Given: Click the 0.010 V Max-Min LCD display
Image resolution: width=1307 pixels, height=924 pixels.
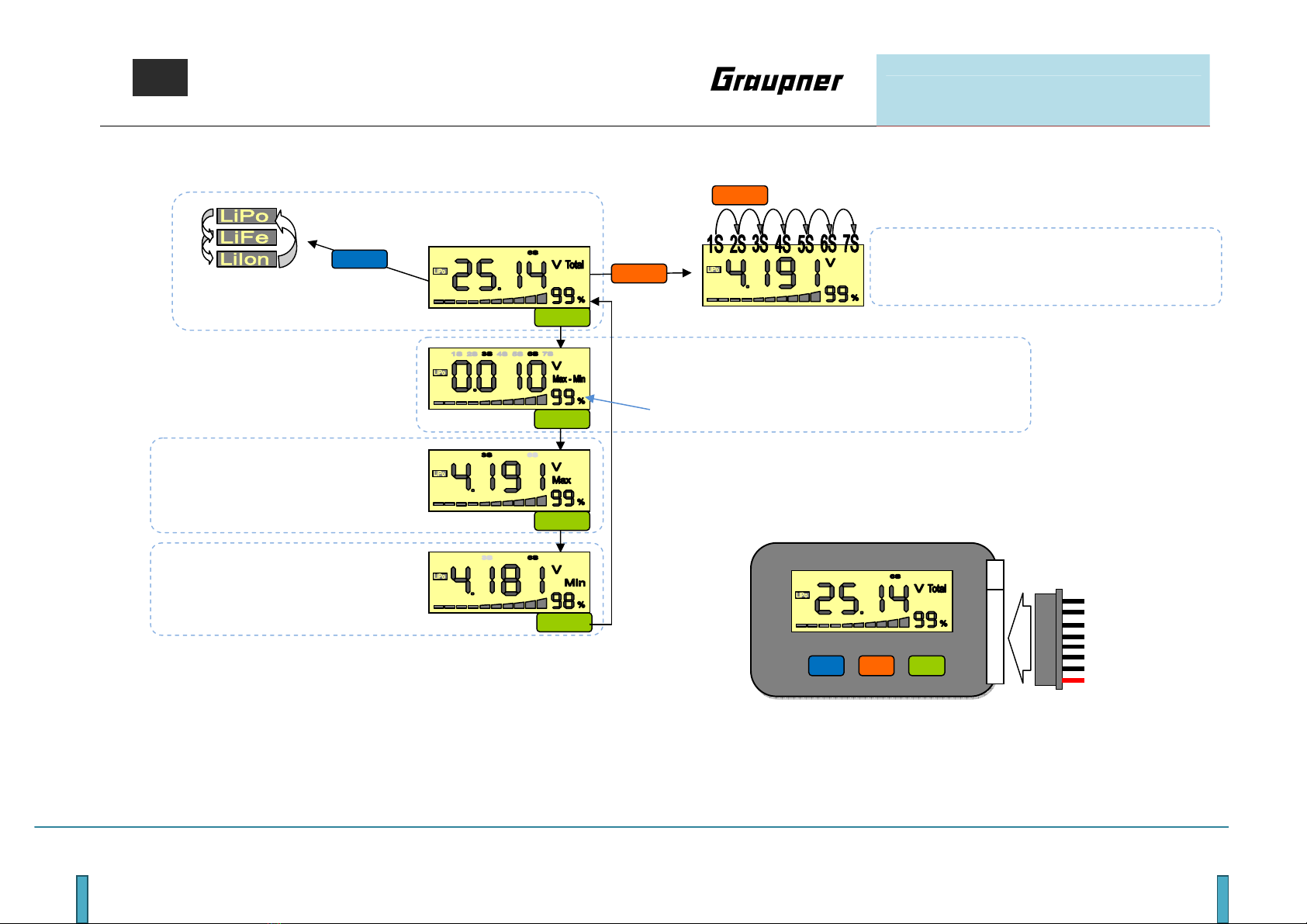Looking at the screenshot, I should (x=509, y=379).
